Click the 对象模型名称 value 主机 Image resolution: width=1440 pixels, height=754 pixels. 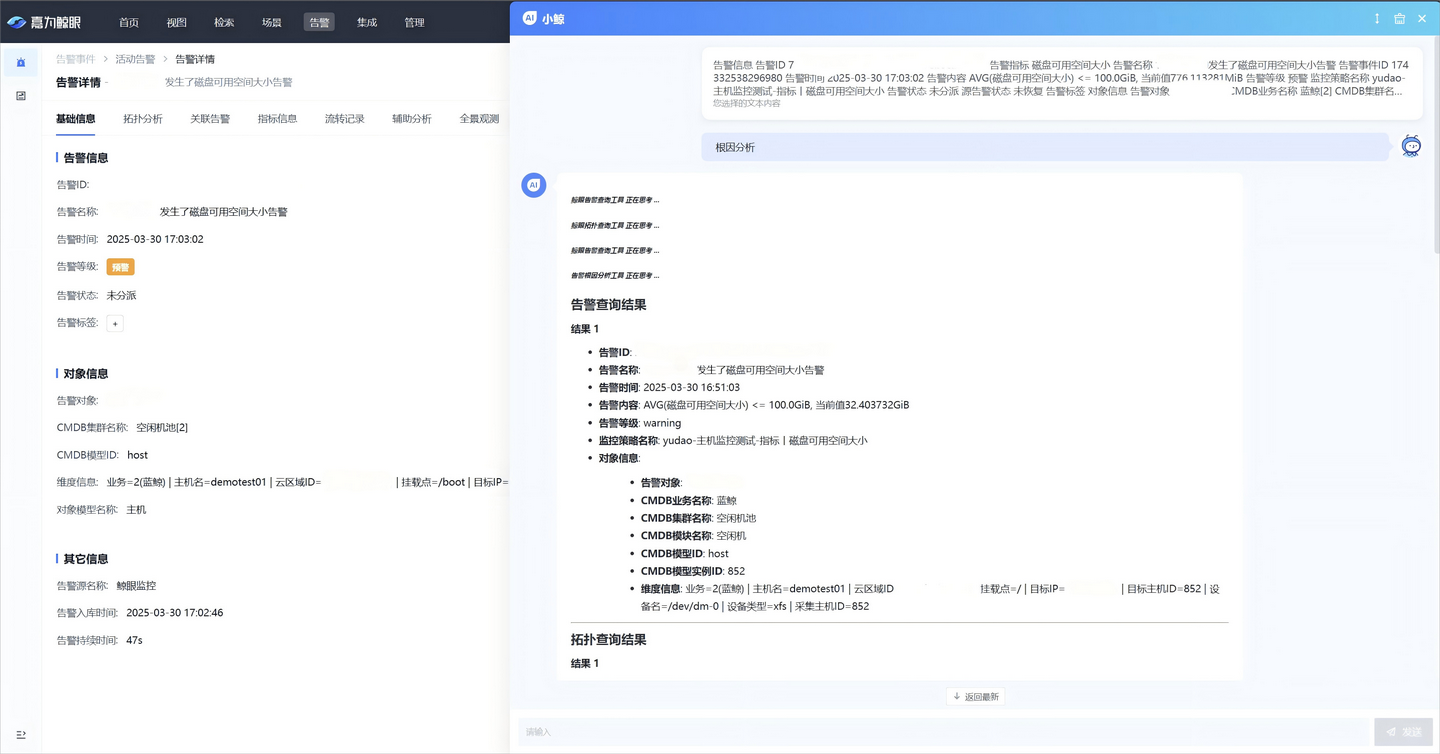136,510
